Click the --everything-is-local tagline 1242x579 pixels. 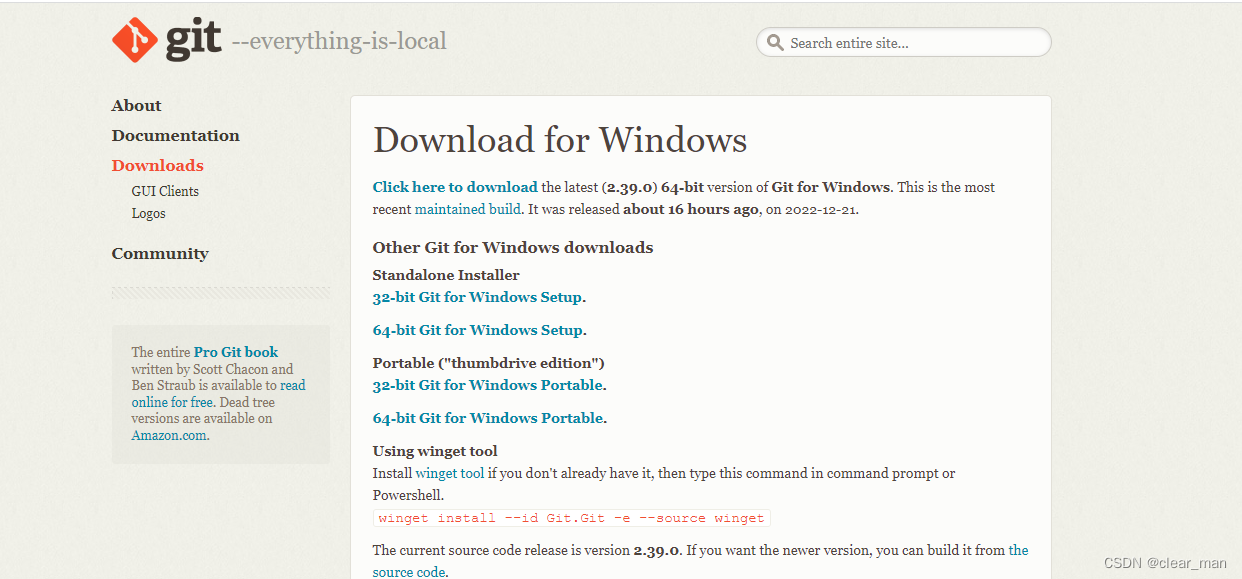339,42
